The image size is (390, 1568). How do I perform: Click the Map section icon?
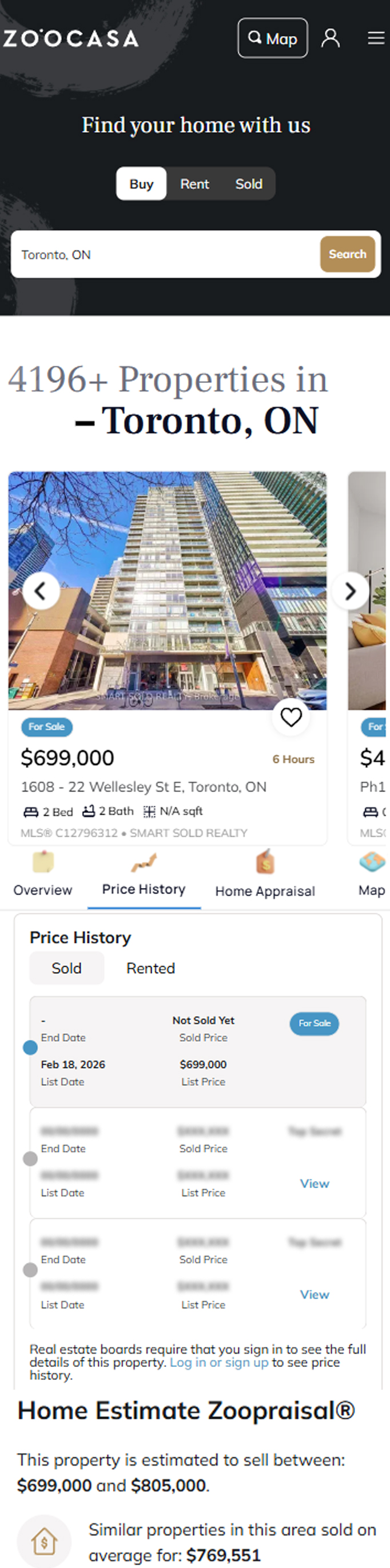pos(372,862)
